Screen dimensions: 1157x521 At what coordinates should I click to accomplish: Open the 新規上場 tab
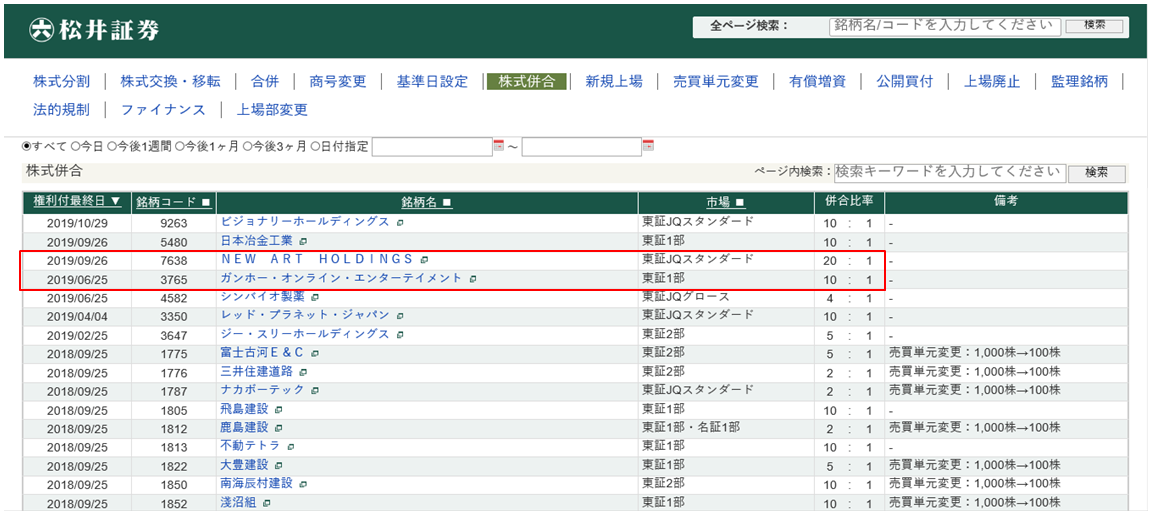(614, 82)
